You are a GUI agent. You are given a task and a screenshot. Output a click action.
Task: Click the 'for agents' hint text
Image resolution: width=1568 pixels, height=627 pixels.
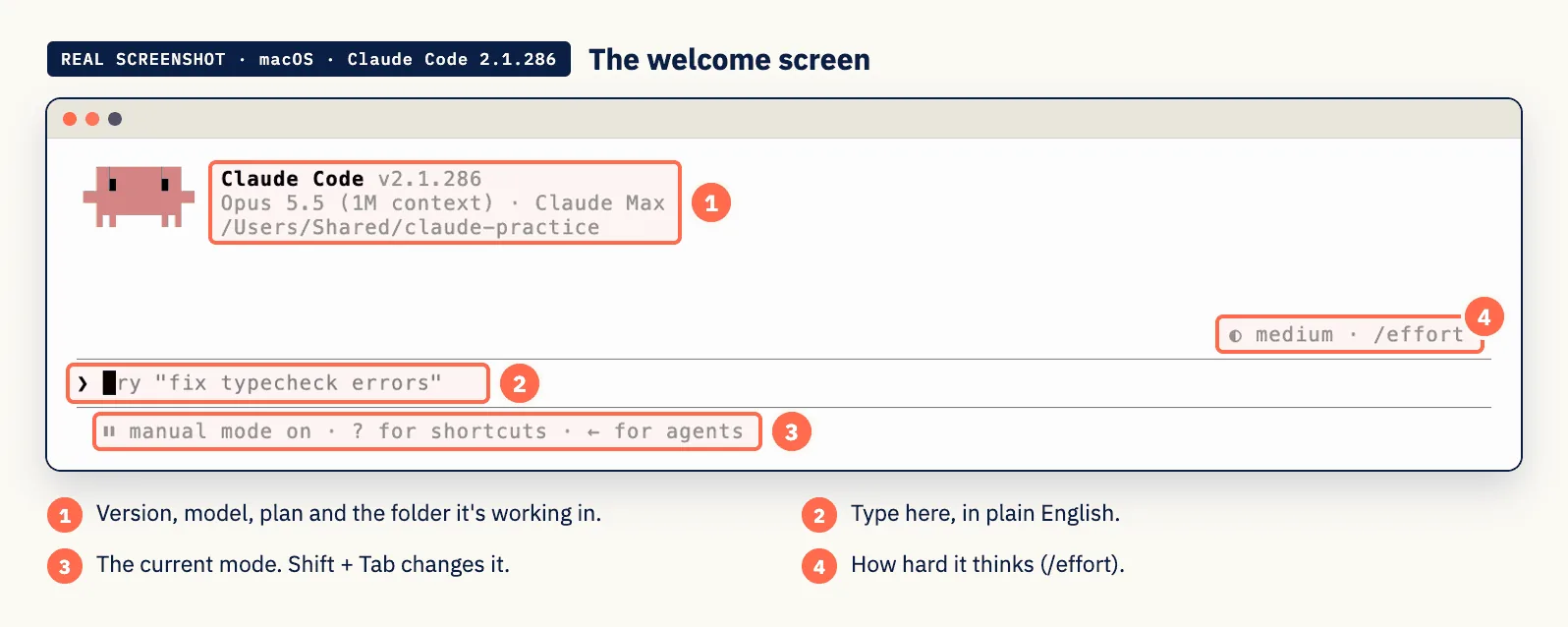click(x=679, y=431)
